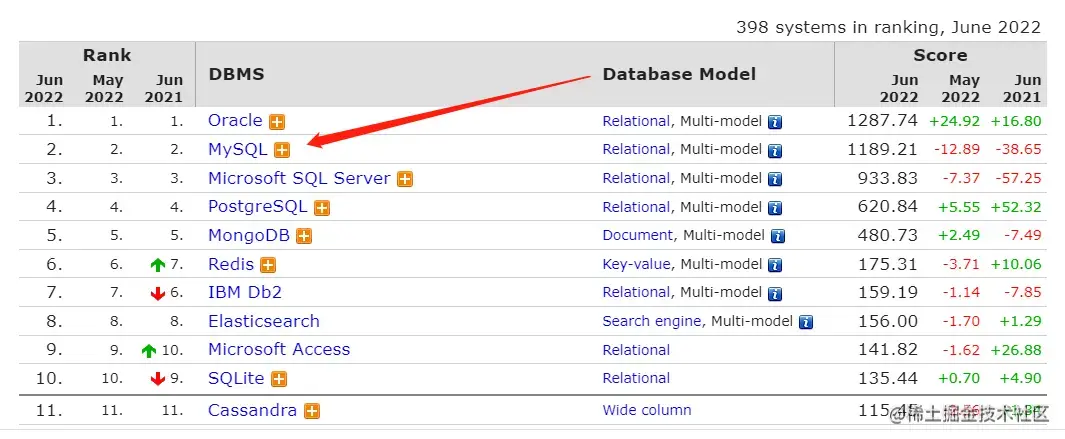
Task: Click the score value 1287.74
Action: pyautogui.click(x=882, y=121)
